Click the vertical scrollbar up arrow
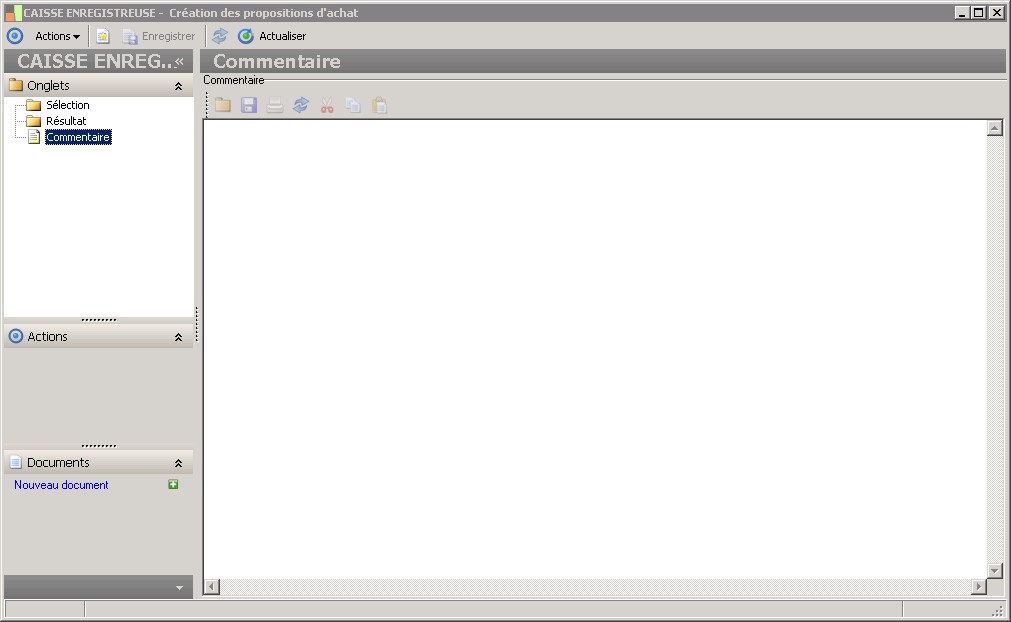Screen dimensions: 1011x622 point(995,128)
